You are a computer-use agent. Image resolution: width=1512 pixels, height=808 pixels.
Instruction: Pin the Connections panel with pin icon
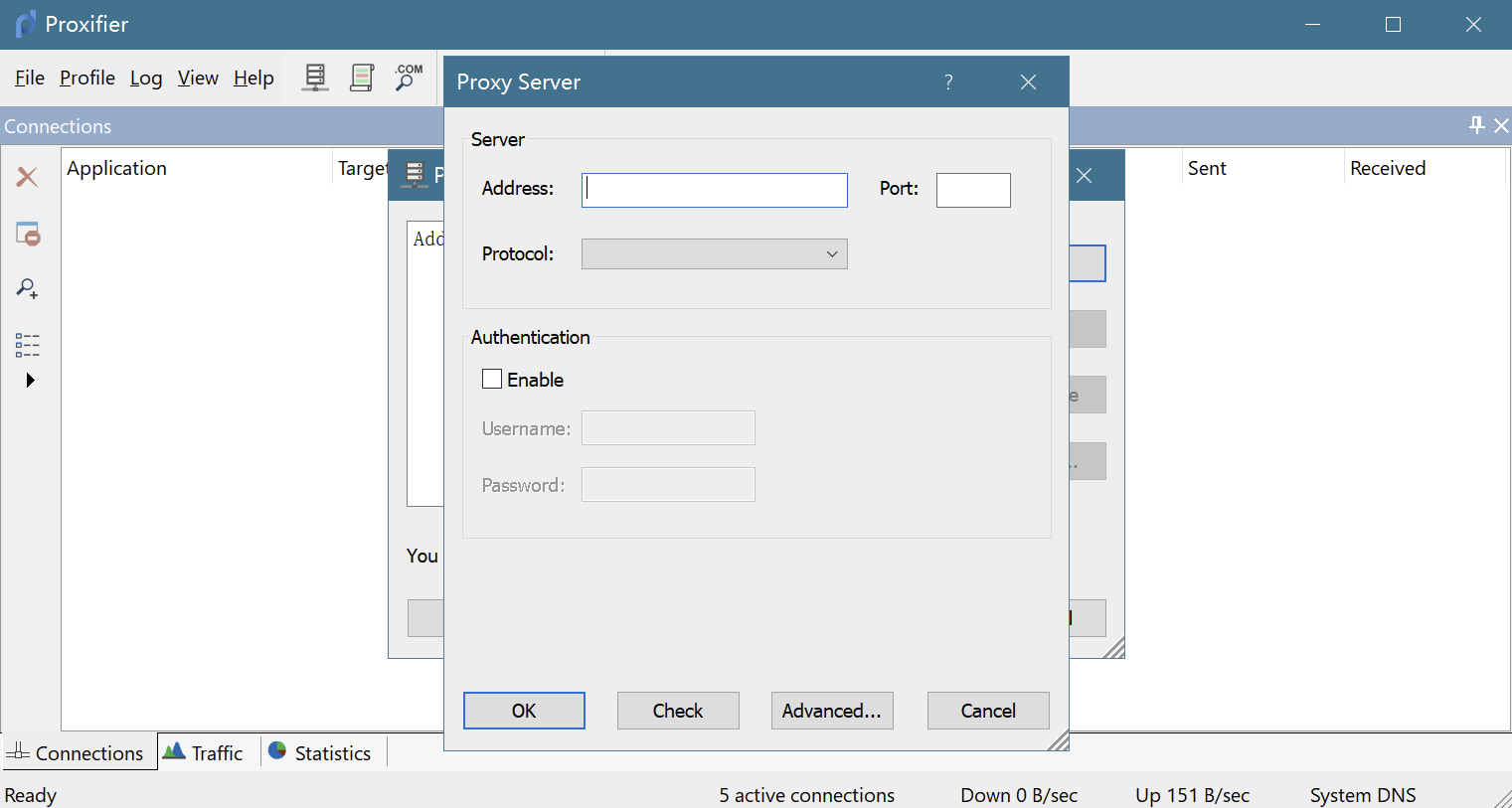pyautogui.click(x=1476, y=125)
